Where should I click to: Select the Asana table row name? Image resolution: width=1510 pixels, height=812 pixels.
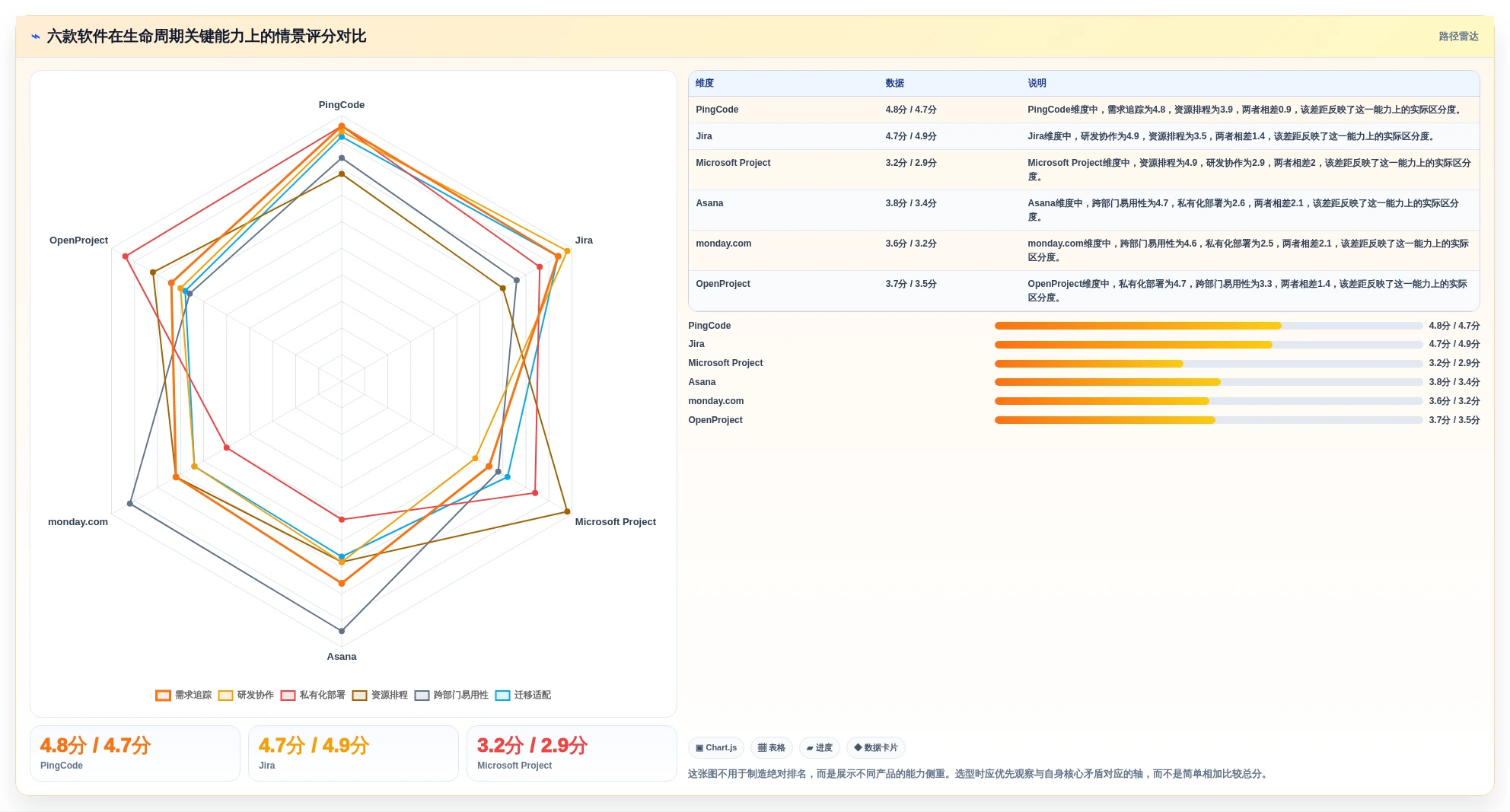pos(709,203)
